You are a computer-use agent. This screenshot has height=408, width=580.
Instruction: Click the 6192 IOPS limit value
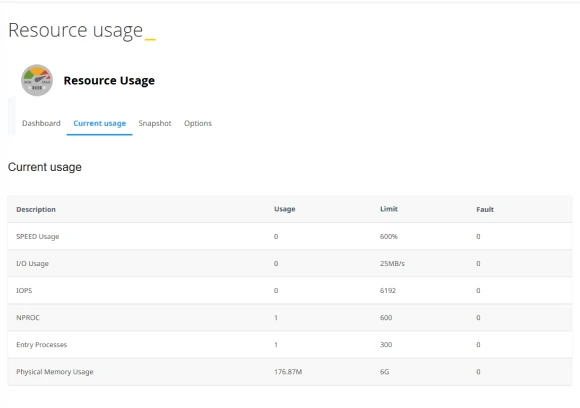coord(388,290)
